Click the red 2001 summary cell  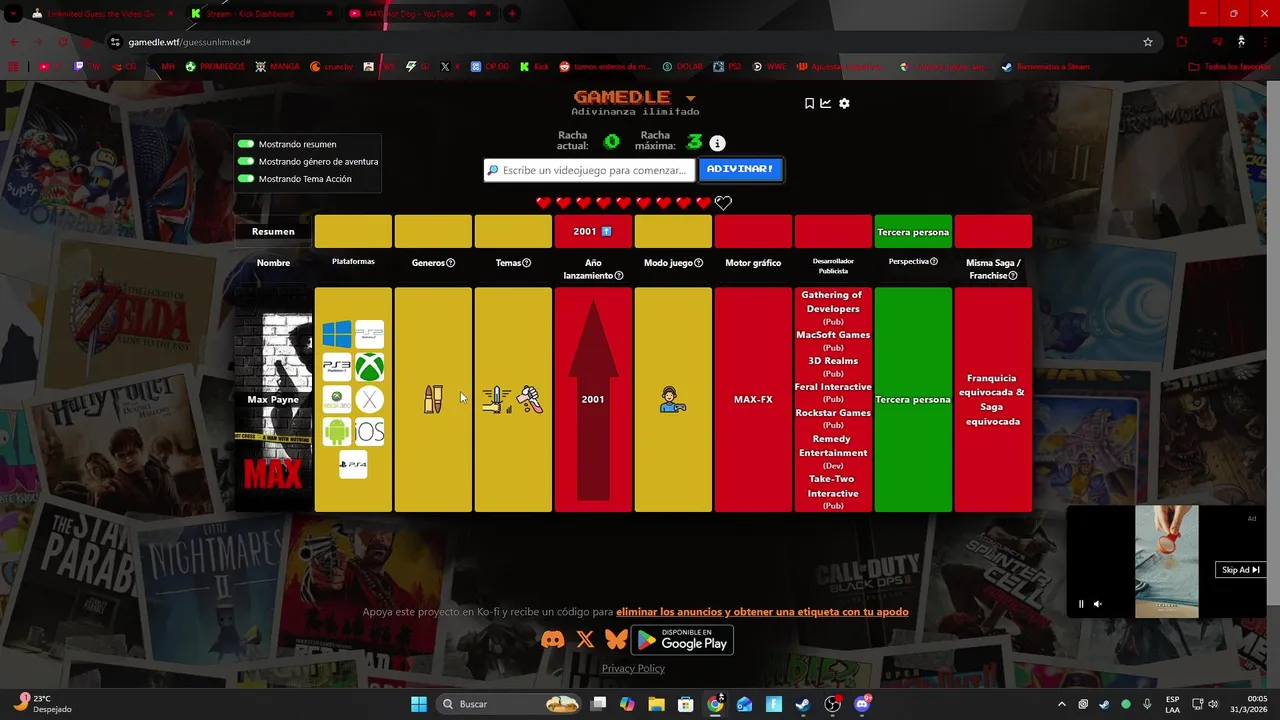coord(593,232)
